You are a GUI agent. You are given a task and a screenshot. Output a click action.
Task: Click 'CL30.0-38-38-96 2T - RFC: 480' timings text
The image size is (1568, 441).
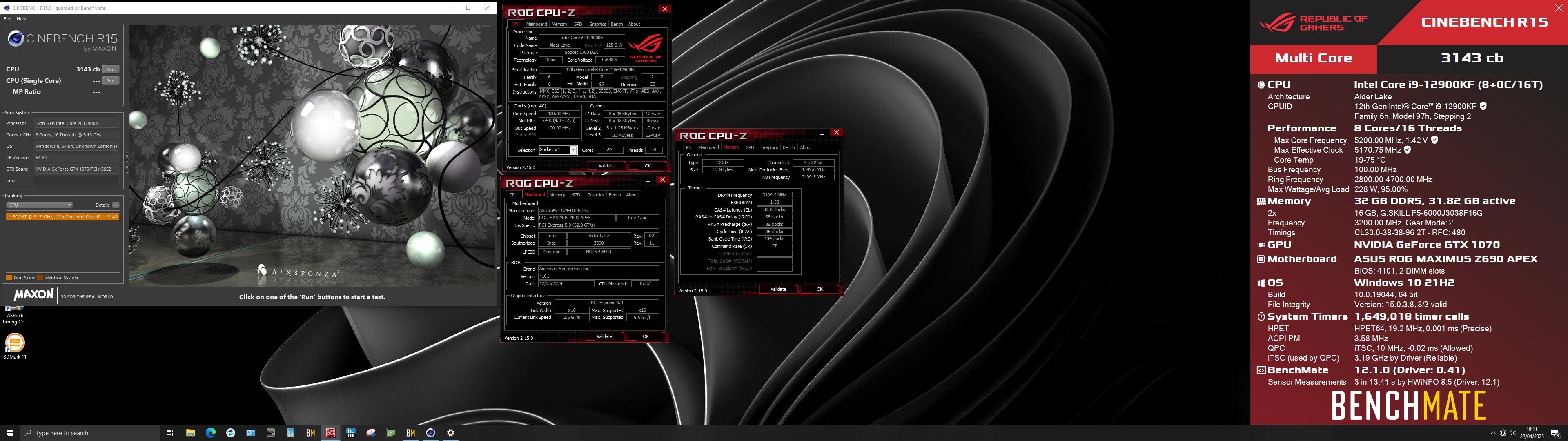coord(1410,233)
